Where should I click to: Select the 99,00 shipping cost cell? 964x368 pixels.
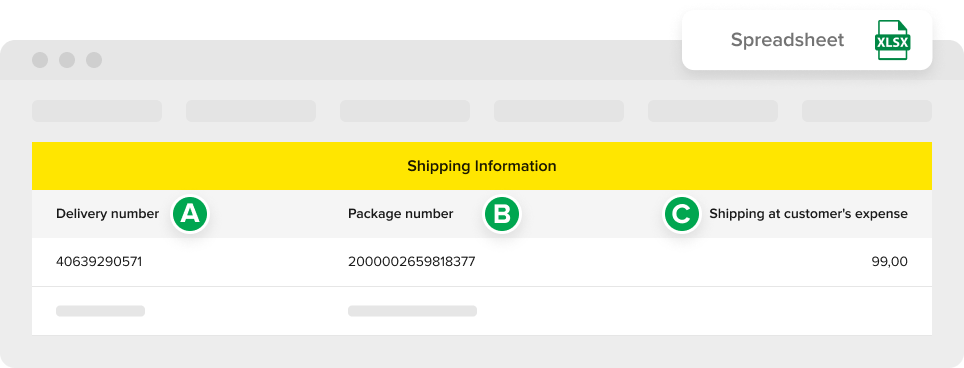coord(890,262)
